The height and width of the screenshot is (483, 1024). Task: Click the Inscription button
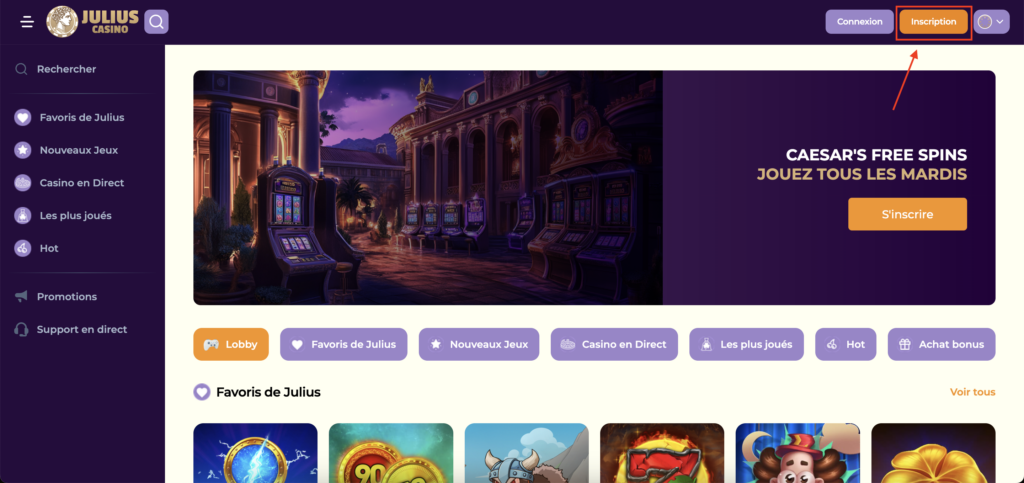[x=934, y=22]
